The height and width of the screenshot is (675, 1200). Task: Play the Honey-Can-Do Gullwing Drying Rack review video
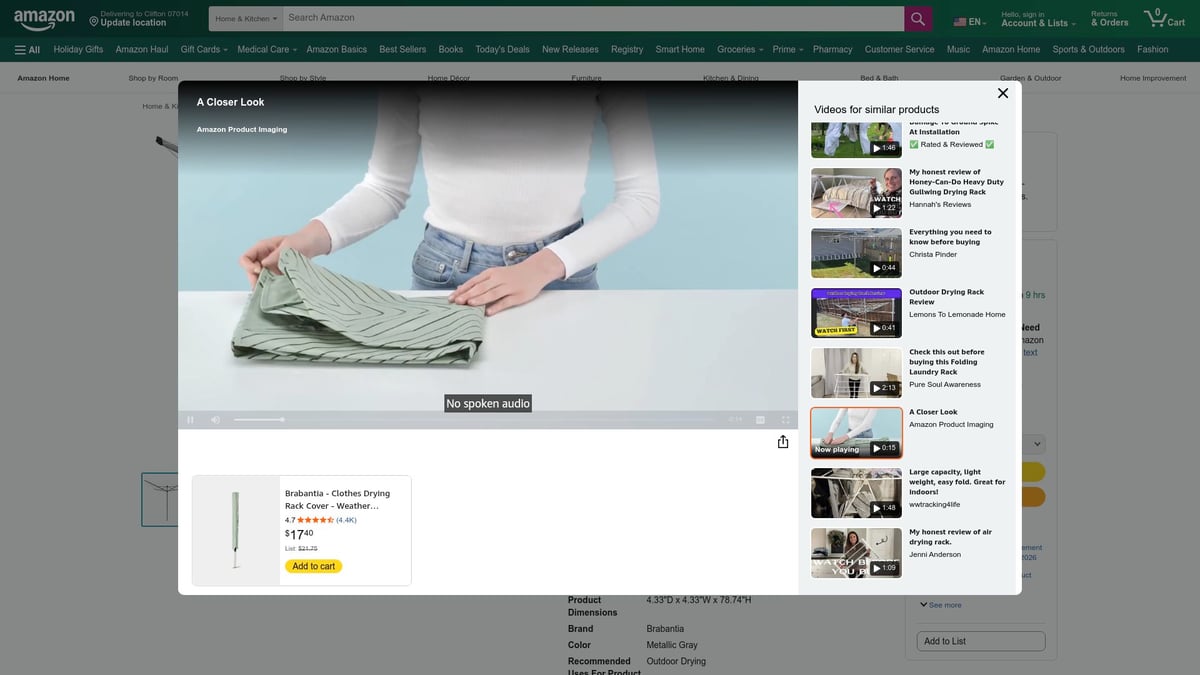856,192
